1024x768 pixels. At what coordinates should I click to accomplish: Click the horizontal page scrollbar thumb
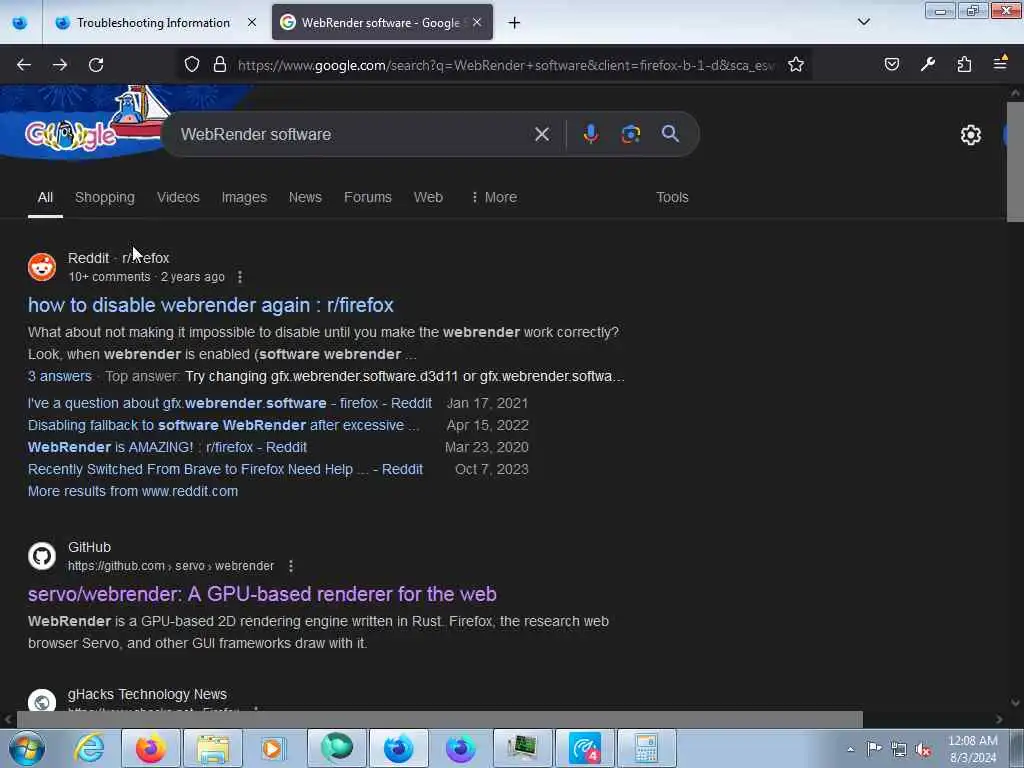pos(440,719)
